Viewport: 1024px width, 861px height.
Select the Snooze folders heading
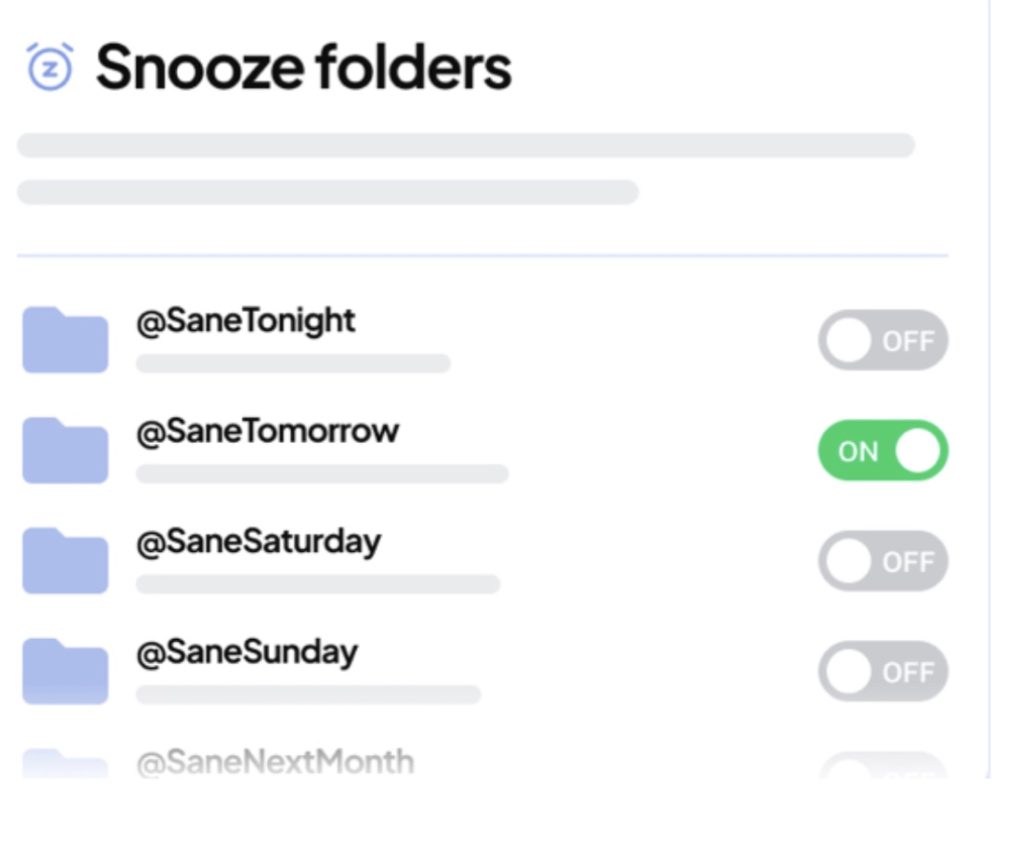(x=300, y=67)
